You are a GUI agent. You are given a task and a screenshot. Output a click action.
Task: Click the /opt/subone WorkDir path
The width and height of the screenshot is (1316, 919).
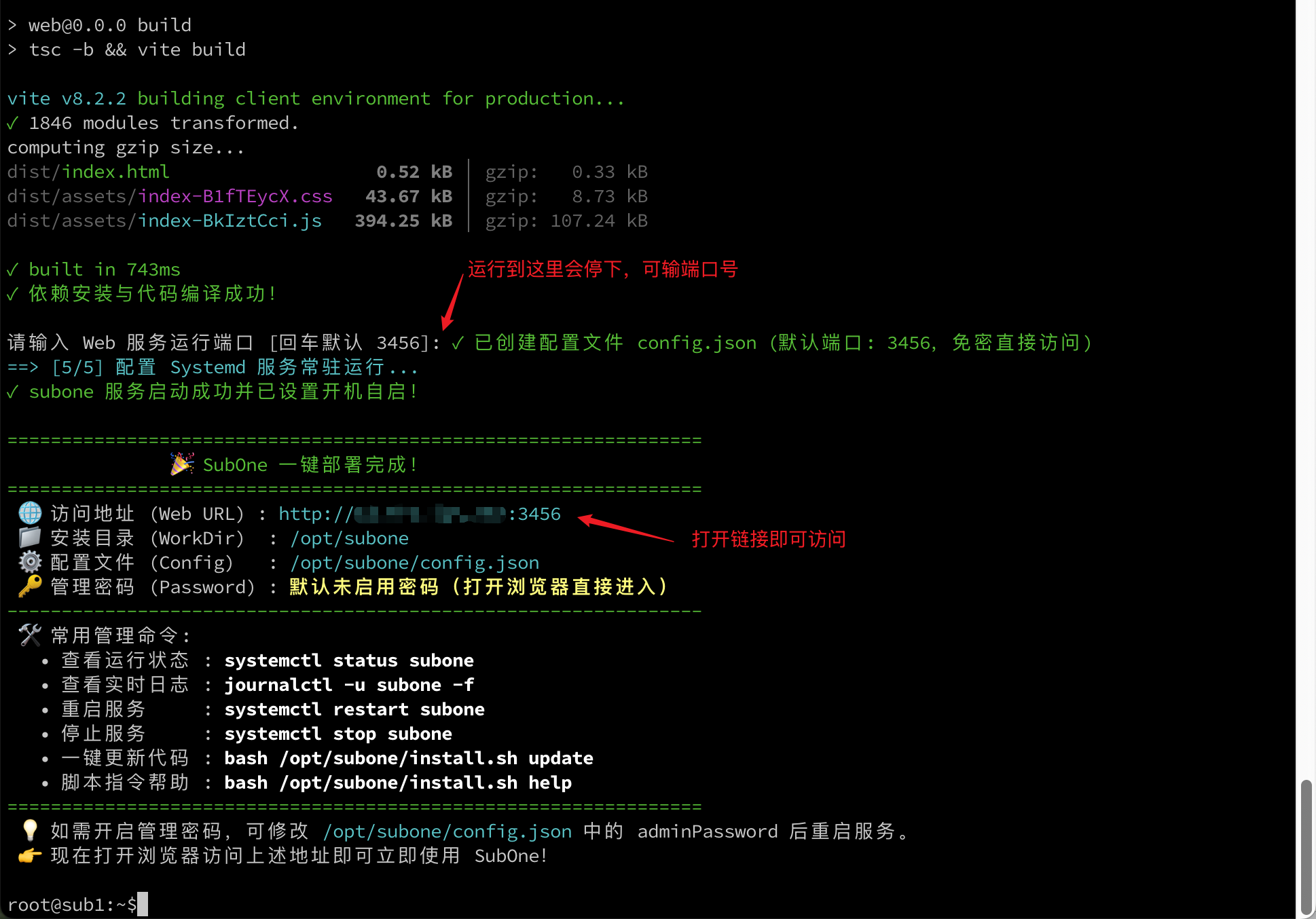point(350,538)
